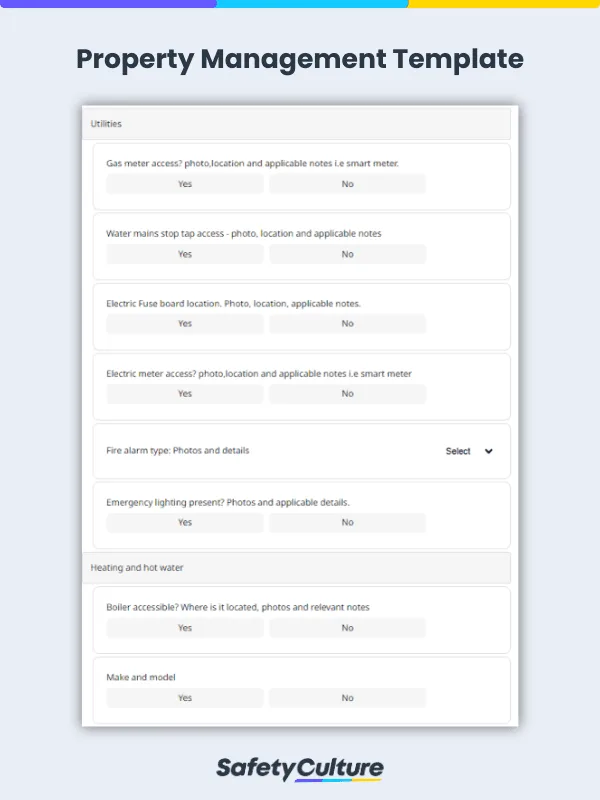Pick Yes under Make and model
Viewport: 600px width, 800px height.
[185, 698]
